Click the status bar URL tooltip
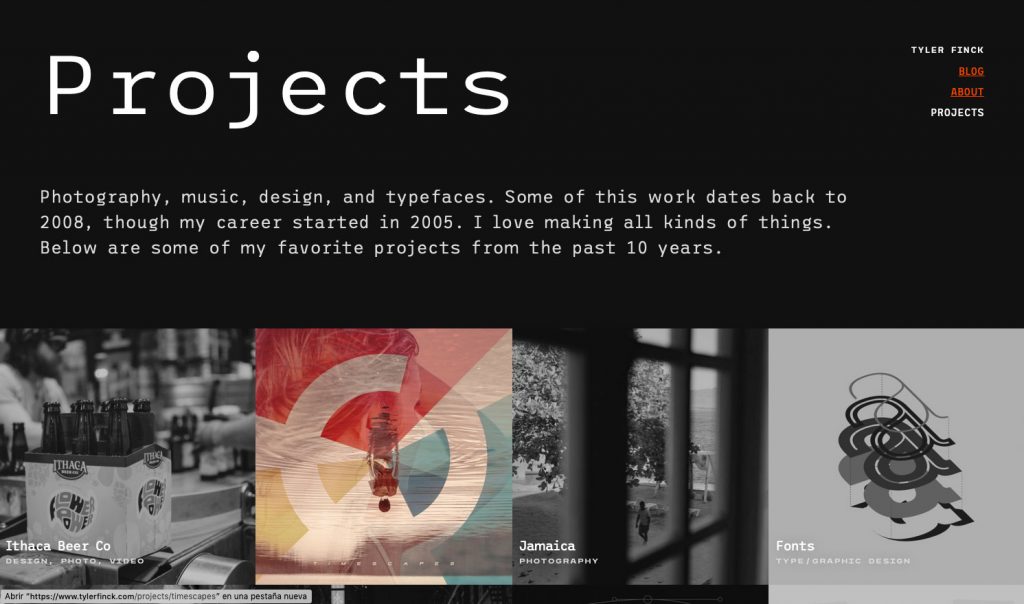 (x=155, y=596)
